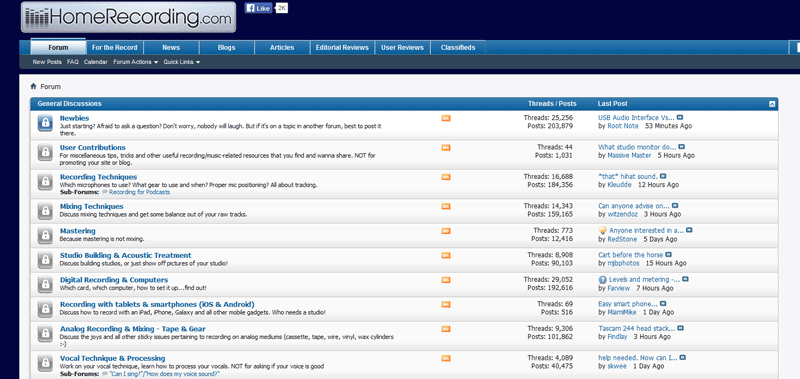
Task: View user profile of Massive Master
Action: click(x=629, y=156)
